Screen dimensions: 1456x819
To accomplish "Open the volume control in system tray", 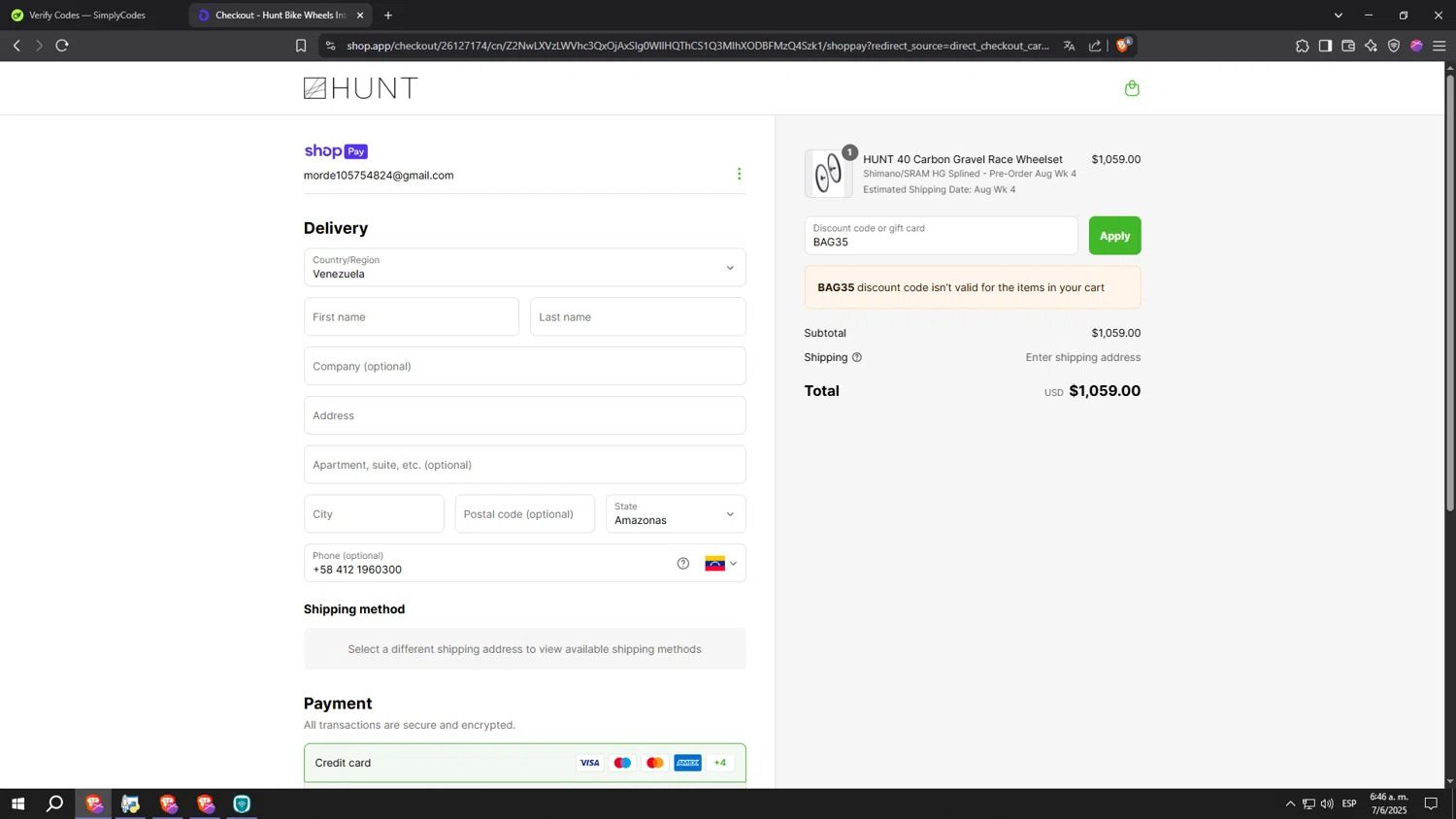I will [1327, 803].
